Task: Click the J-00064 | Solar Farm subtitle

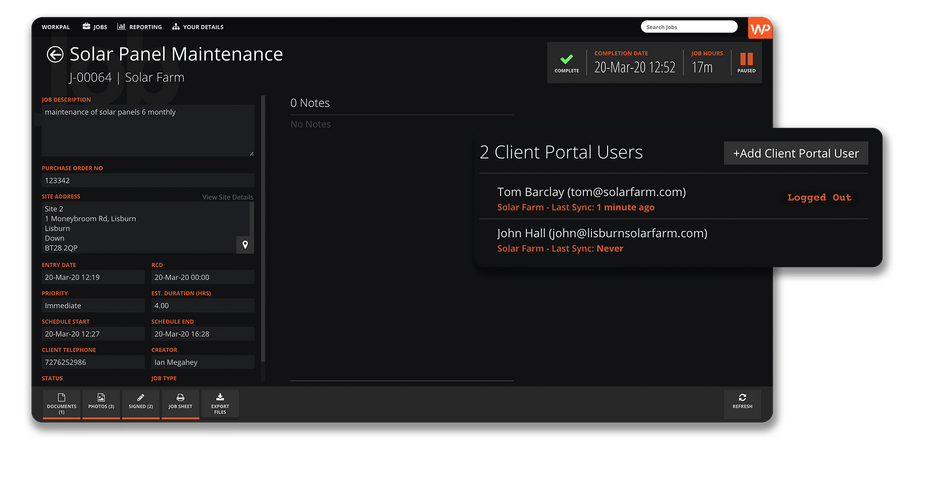Action: 126,77
